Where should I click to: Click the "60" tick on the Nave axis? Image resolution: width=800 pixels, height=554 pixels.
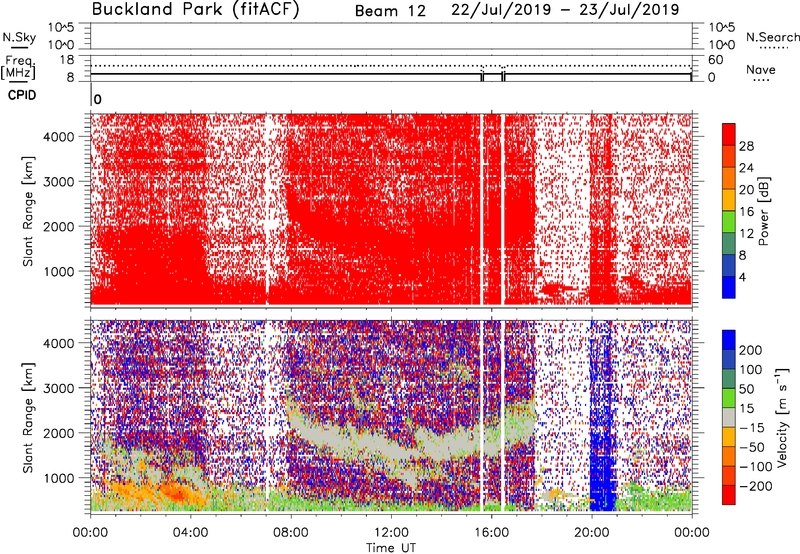pos(715,60)
